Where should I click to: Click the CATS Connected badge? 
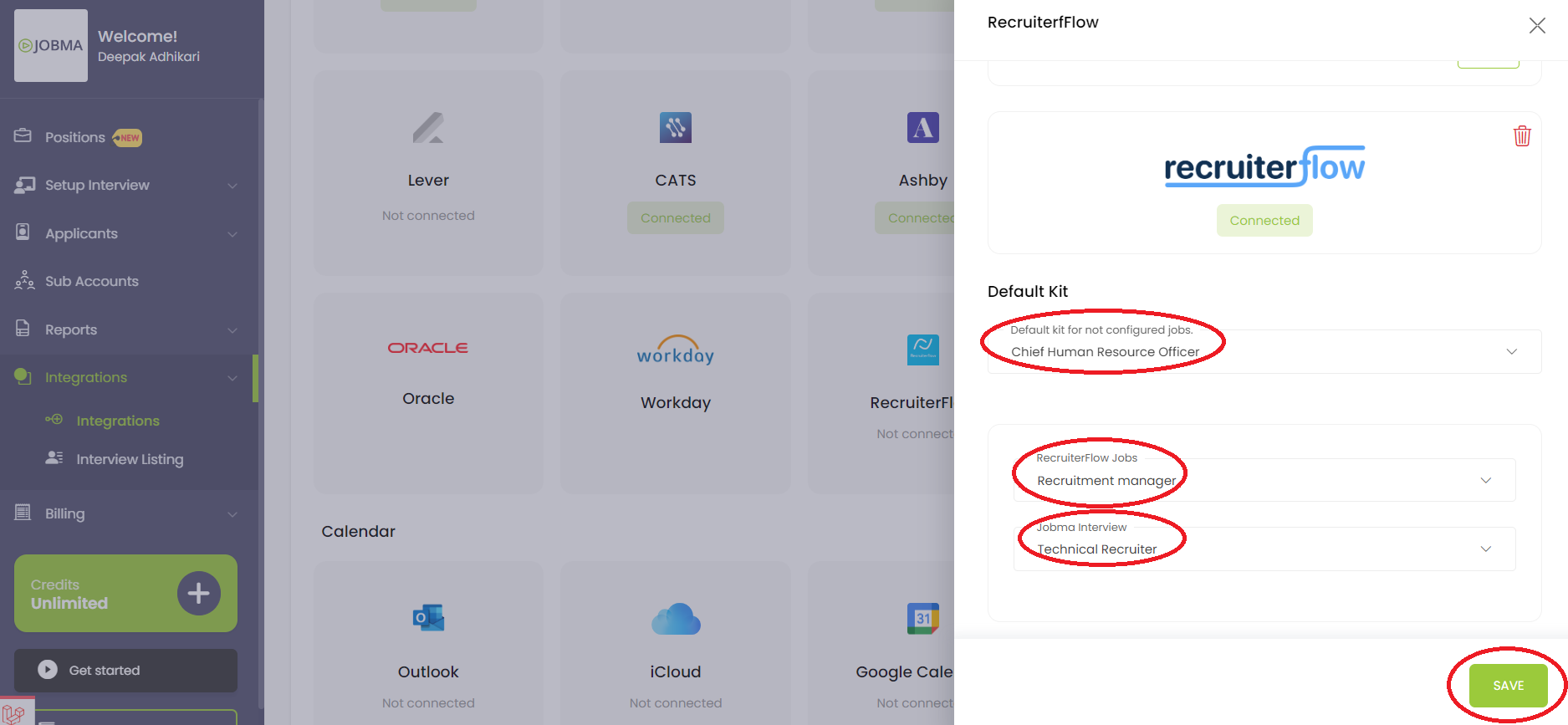coord(676,218)
